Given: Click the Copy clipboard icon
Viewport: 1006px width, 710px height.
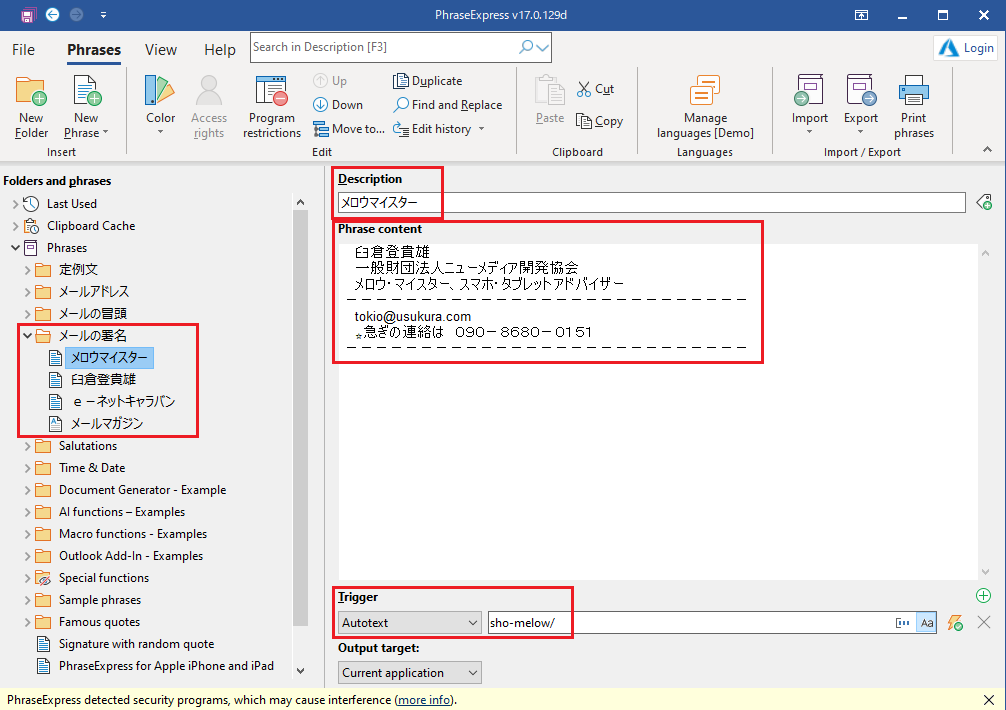Looking at the screenshot, I should 599,121.
